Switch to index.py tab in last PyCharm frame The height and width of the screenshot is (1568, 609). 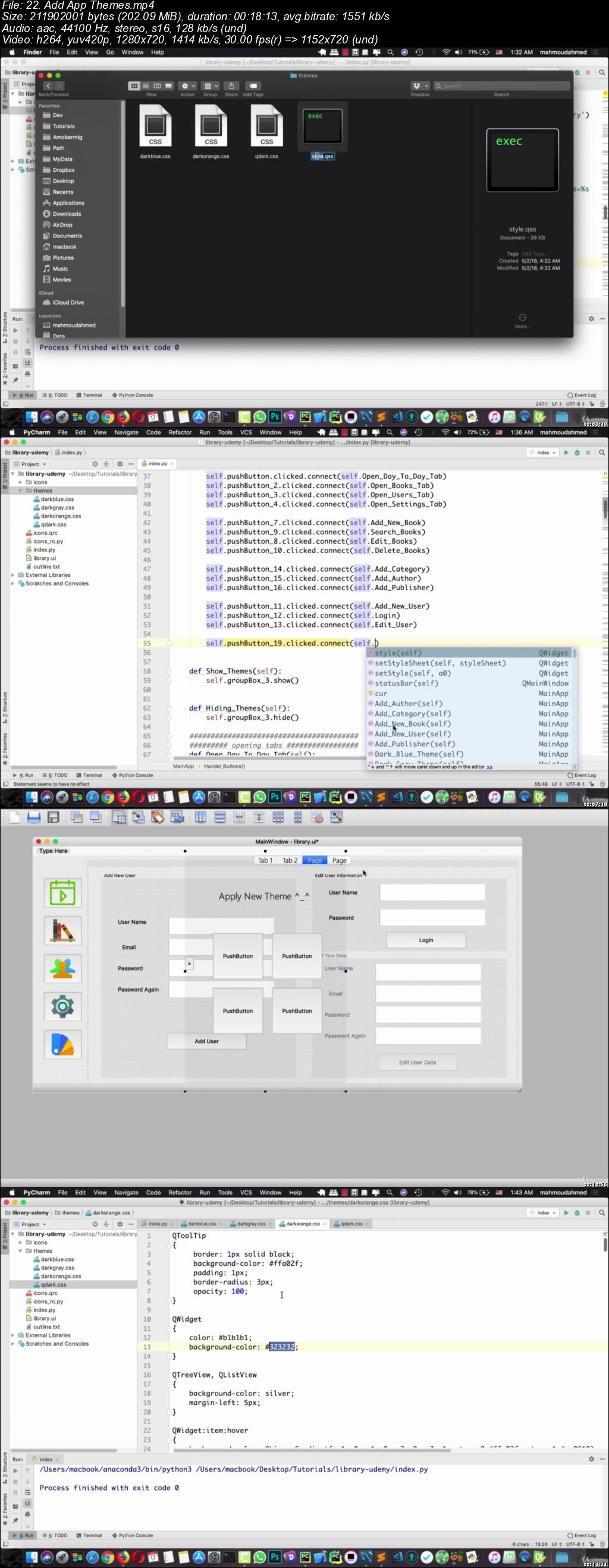157,1224
